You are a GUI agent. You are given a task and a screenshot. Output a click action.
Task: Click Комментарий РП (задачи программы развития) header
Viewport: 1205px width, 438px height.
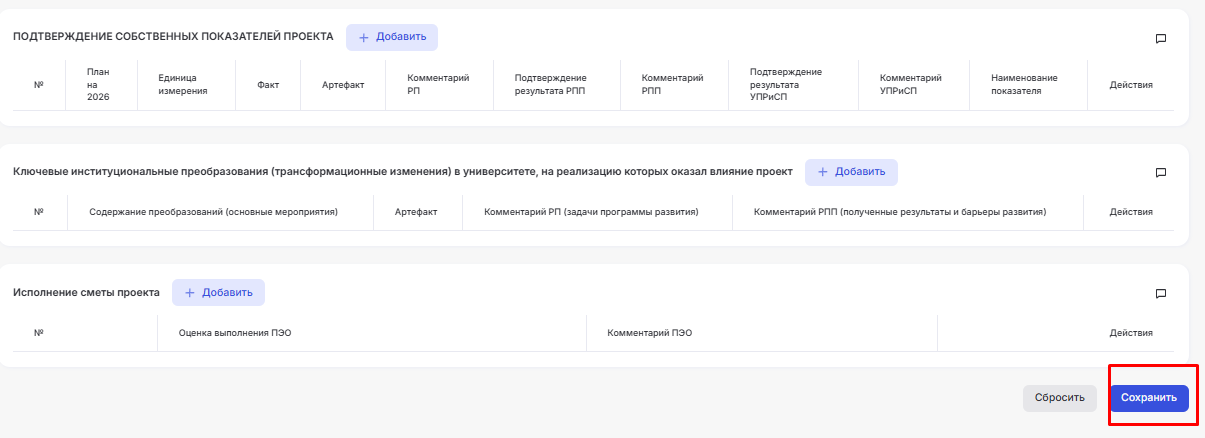point(590,212)
